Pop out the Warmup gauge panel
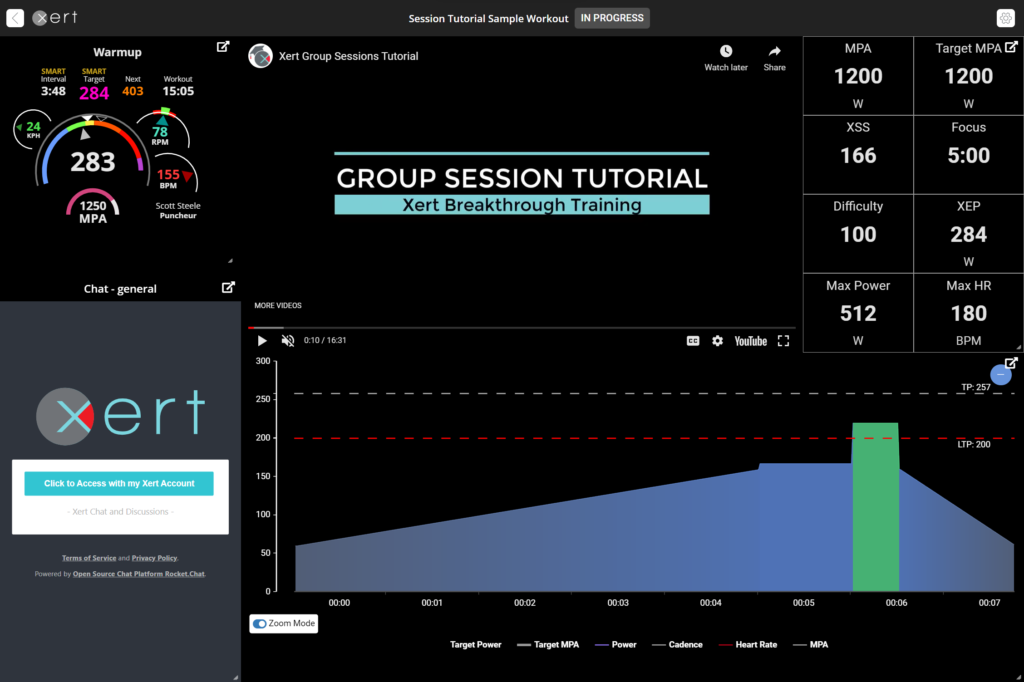1024x682 pixels. point(223,46)
